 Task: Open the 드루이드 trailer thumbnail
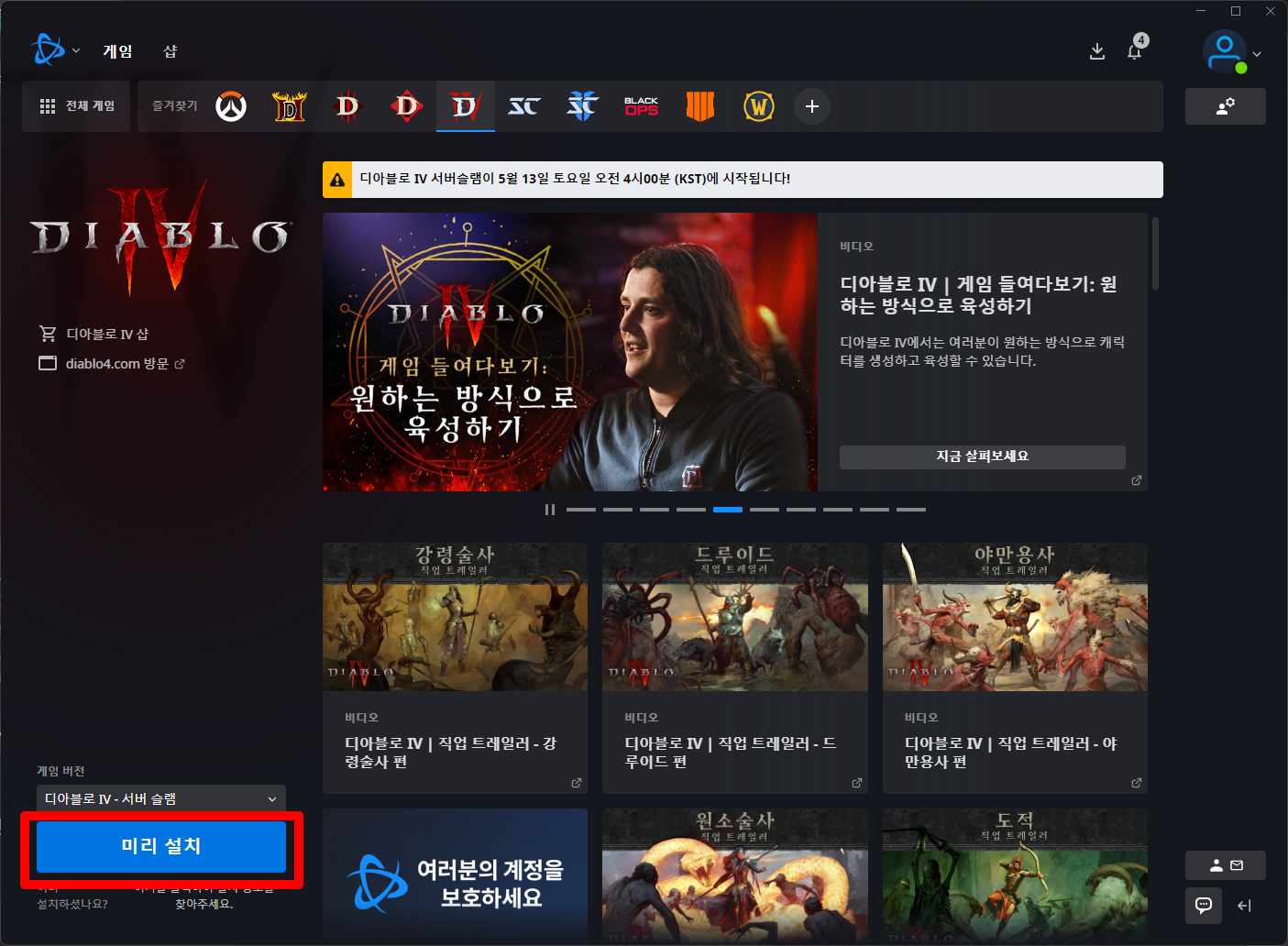click(735, 617)
